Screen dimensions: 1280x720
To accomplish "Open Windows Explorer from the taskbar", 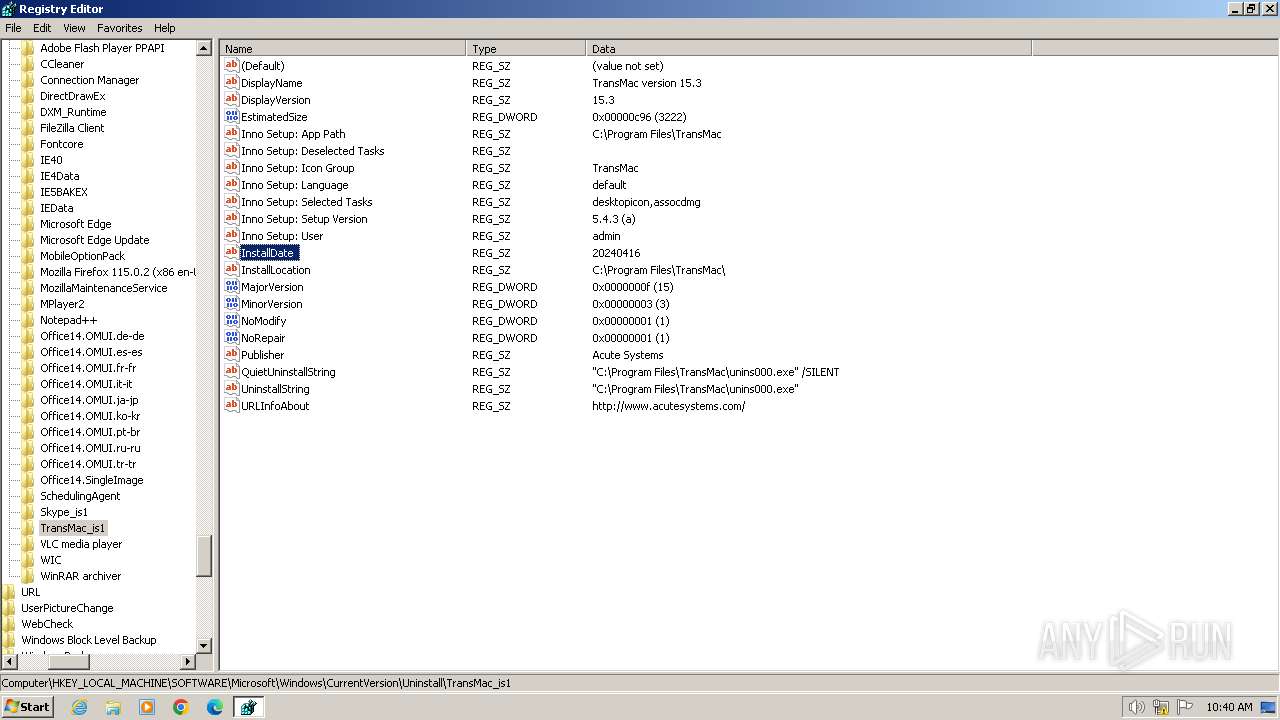I will tap(113, 707).
